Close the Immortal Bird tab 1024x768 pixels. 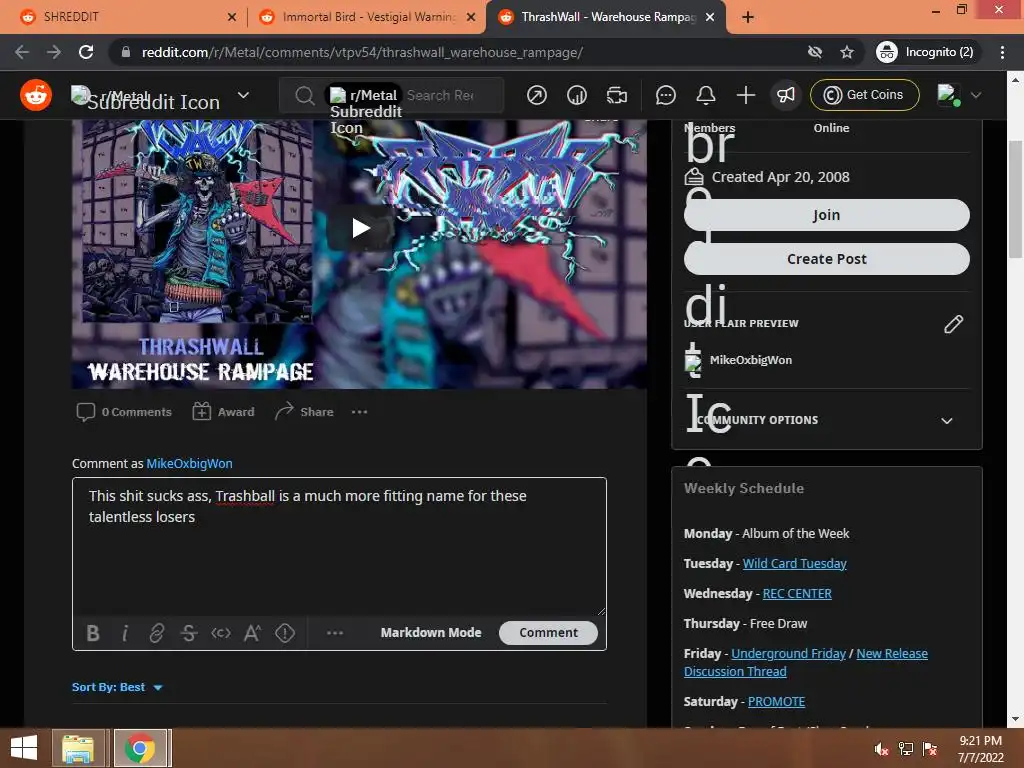pyautogui.click(x=470, y=17)
